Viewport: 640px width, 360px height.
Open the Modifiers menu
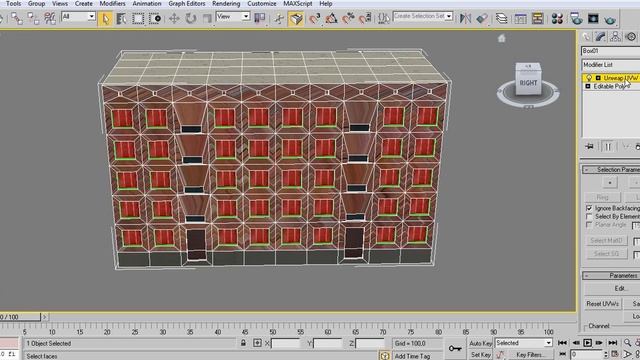pos(112,4)
